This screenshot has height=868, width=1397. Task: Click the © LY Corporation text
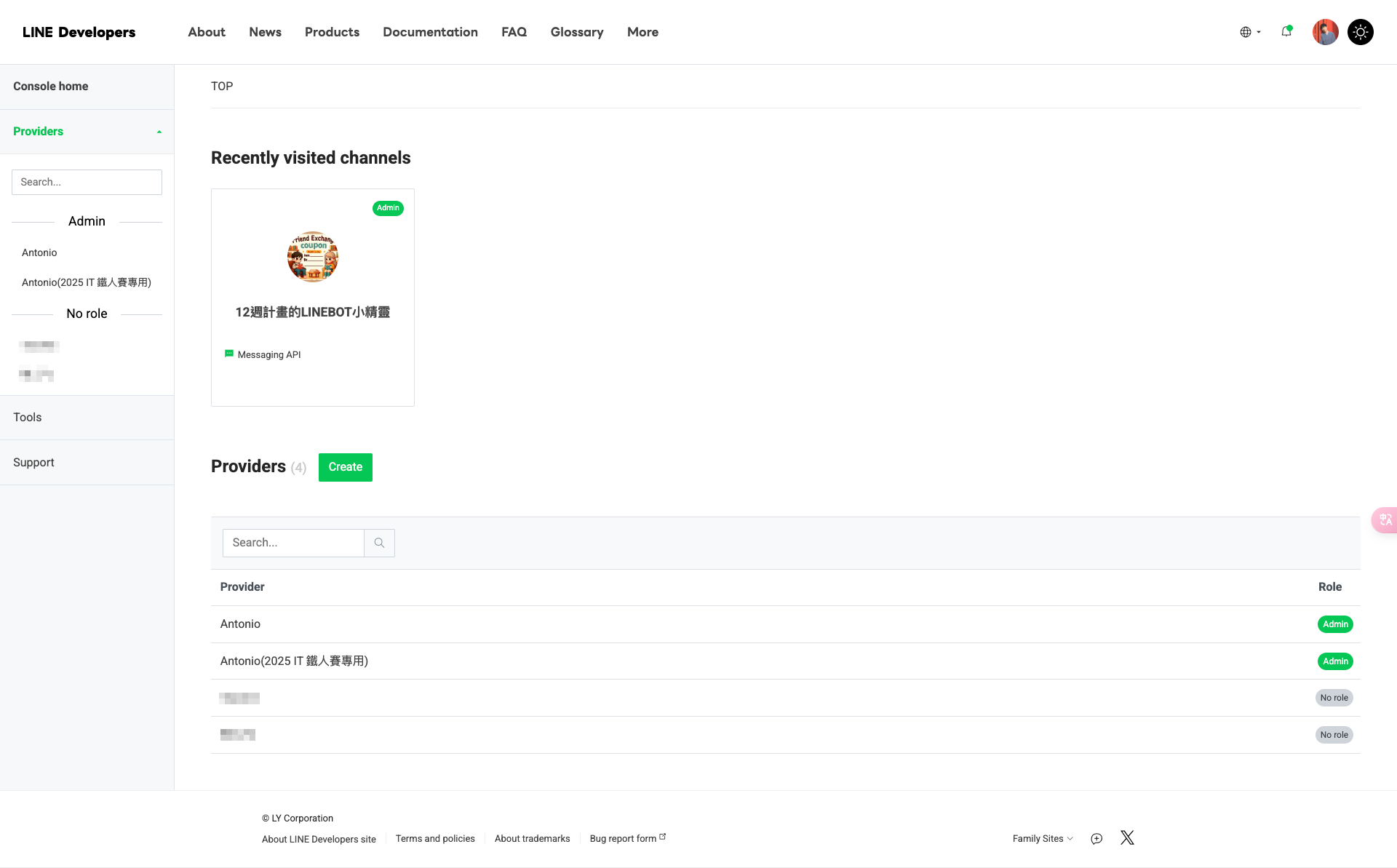298,819
